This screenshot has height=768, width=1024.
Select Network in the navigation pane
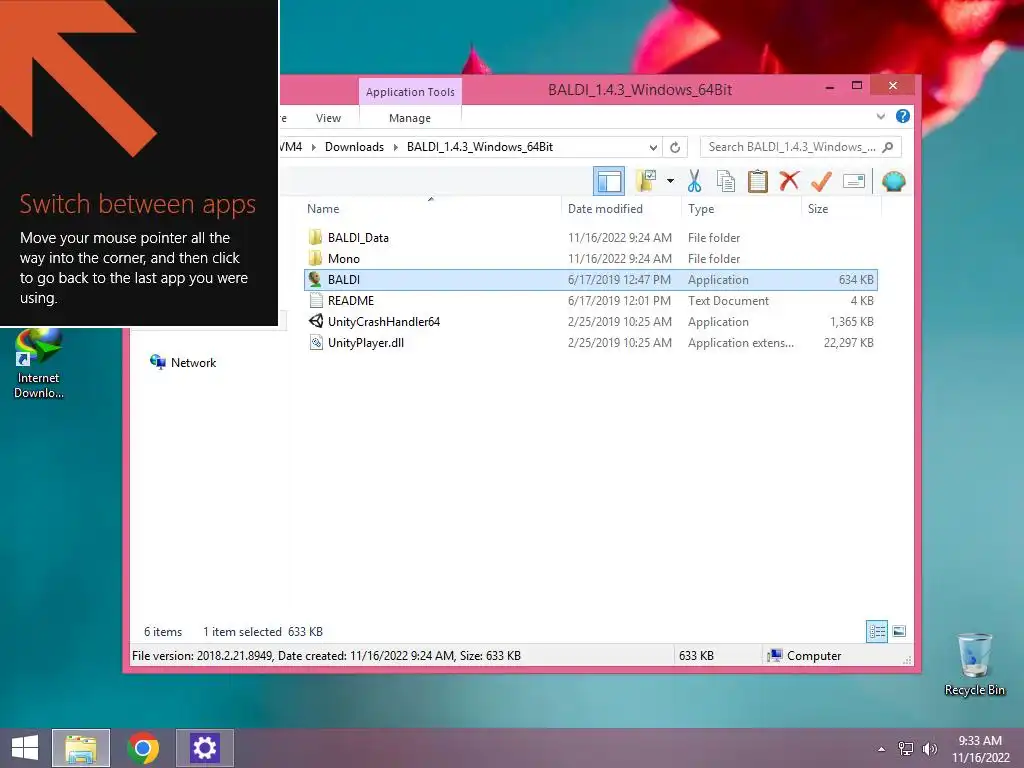(x=183, y=362)
